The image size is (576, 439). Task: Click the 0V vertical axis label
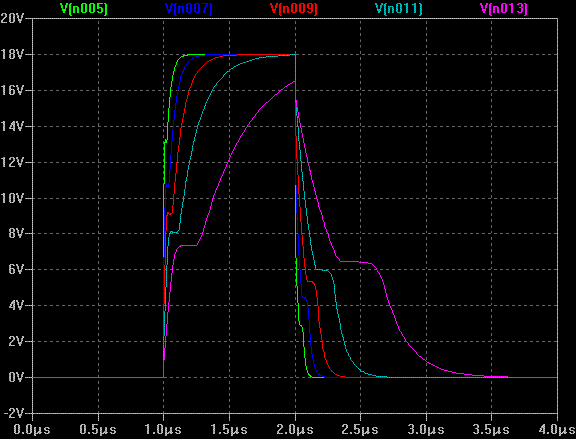click(16, 377)
